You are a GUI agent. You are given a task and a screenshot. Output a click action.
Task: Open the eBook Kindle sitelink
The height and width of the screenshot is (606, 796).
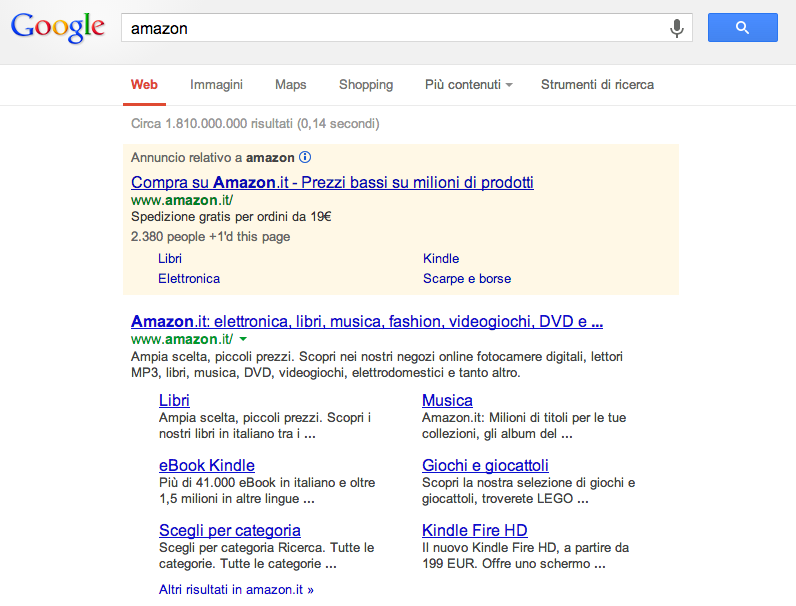(207, 465)
